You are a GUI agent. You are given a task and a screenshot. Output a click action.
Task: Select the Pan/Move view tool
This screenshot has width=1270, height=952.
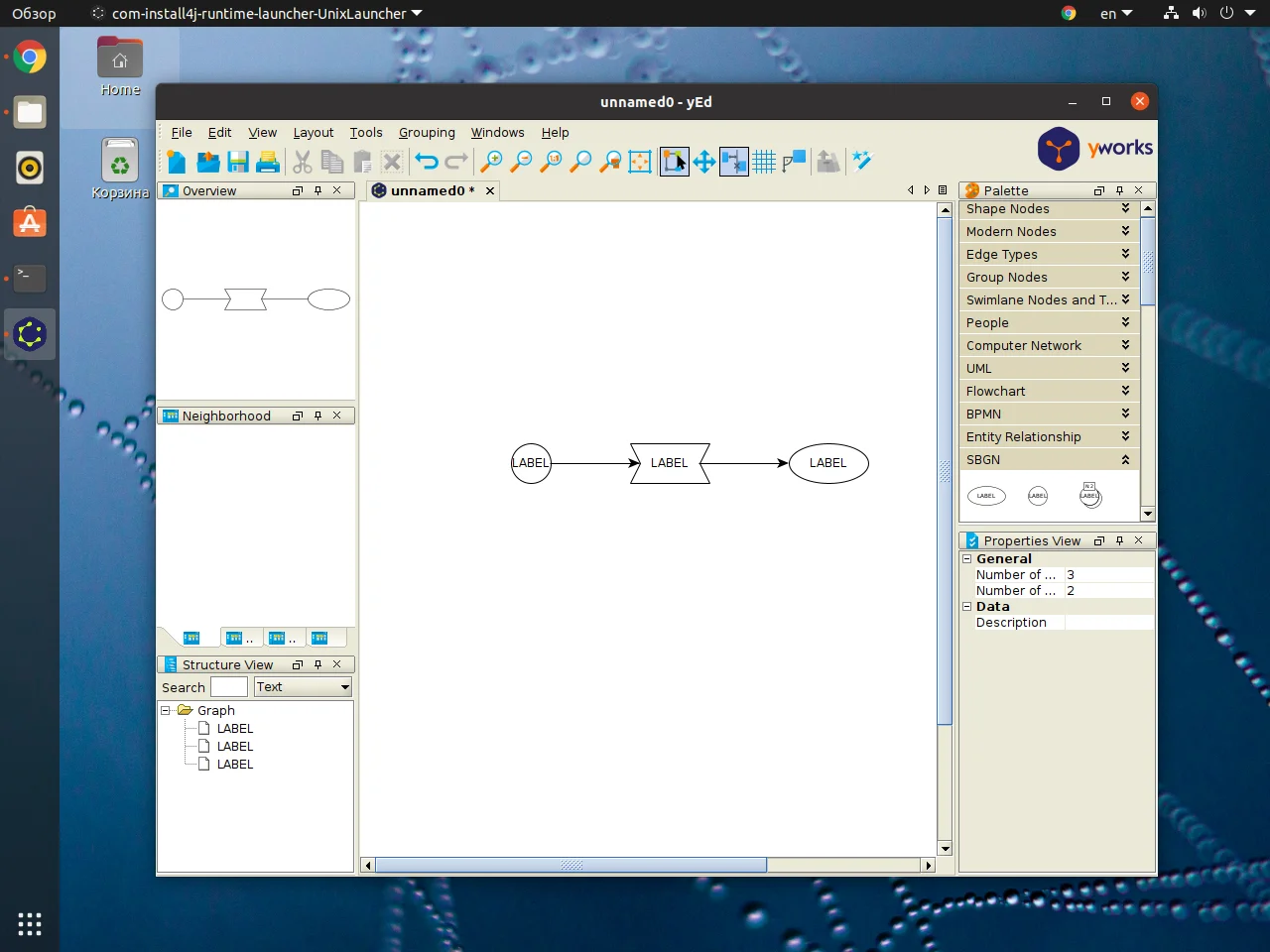704,161
